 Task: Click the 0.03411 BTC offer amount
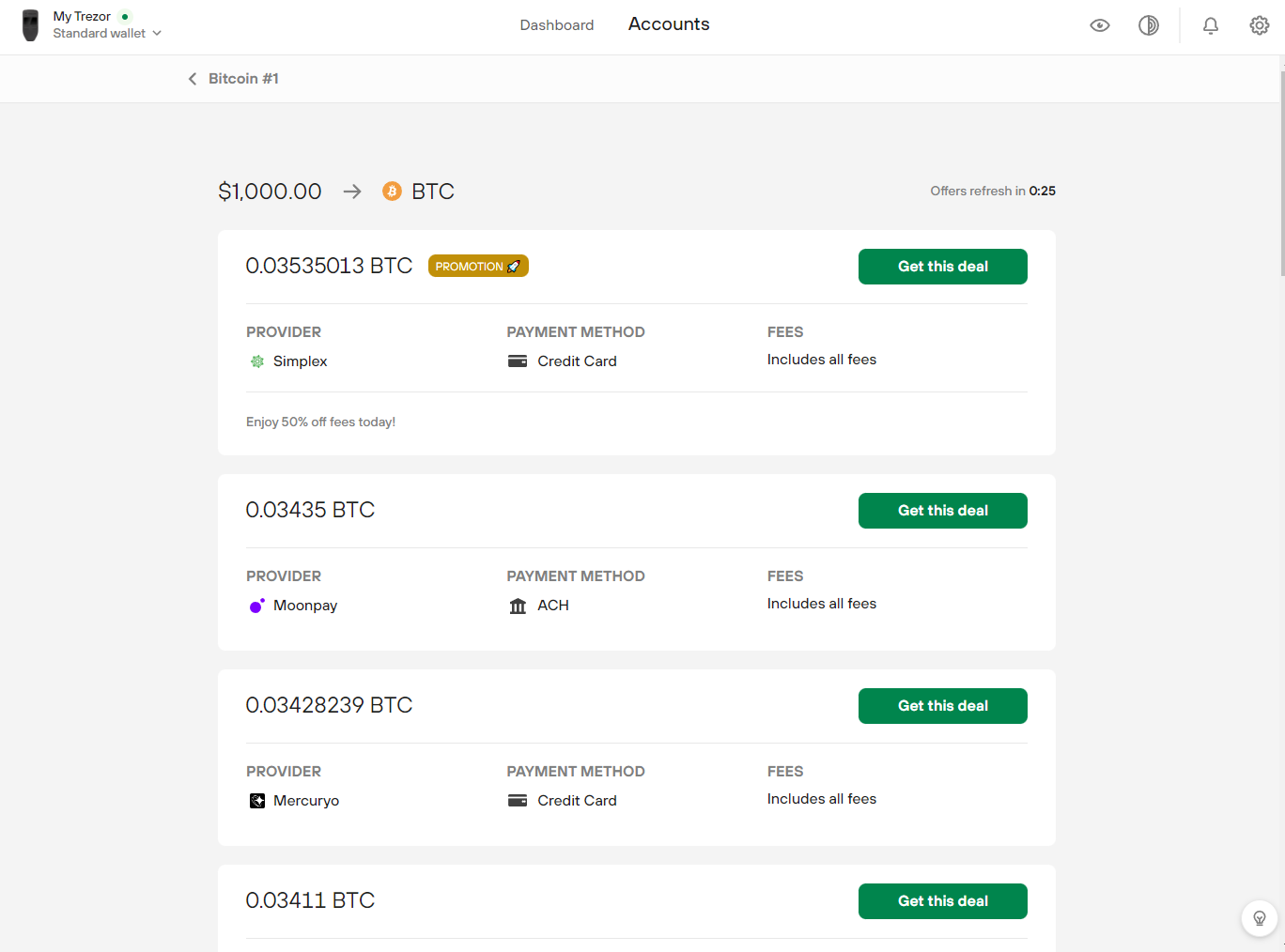pos(310,900)
